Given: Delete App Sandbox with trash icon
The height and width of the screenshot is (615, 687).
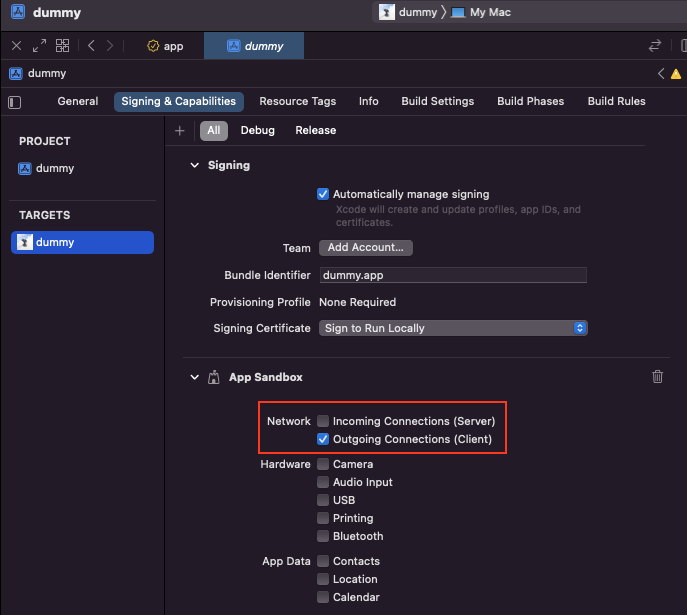Looking at the screenshot, I should (657, 377).
